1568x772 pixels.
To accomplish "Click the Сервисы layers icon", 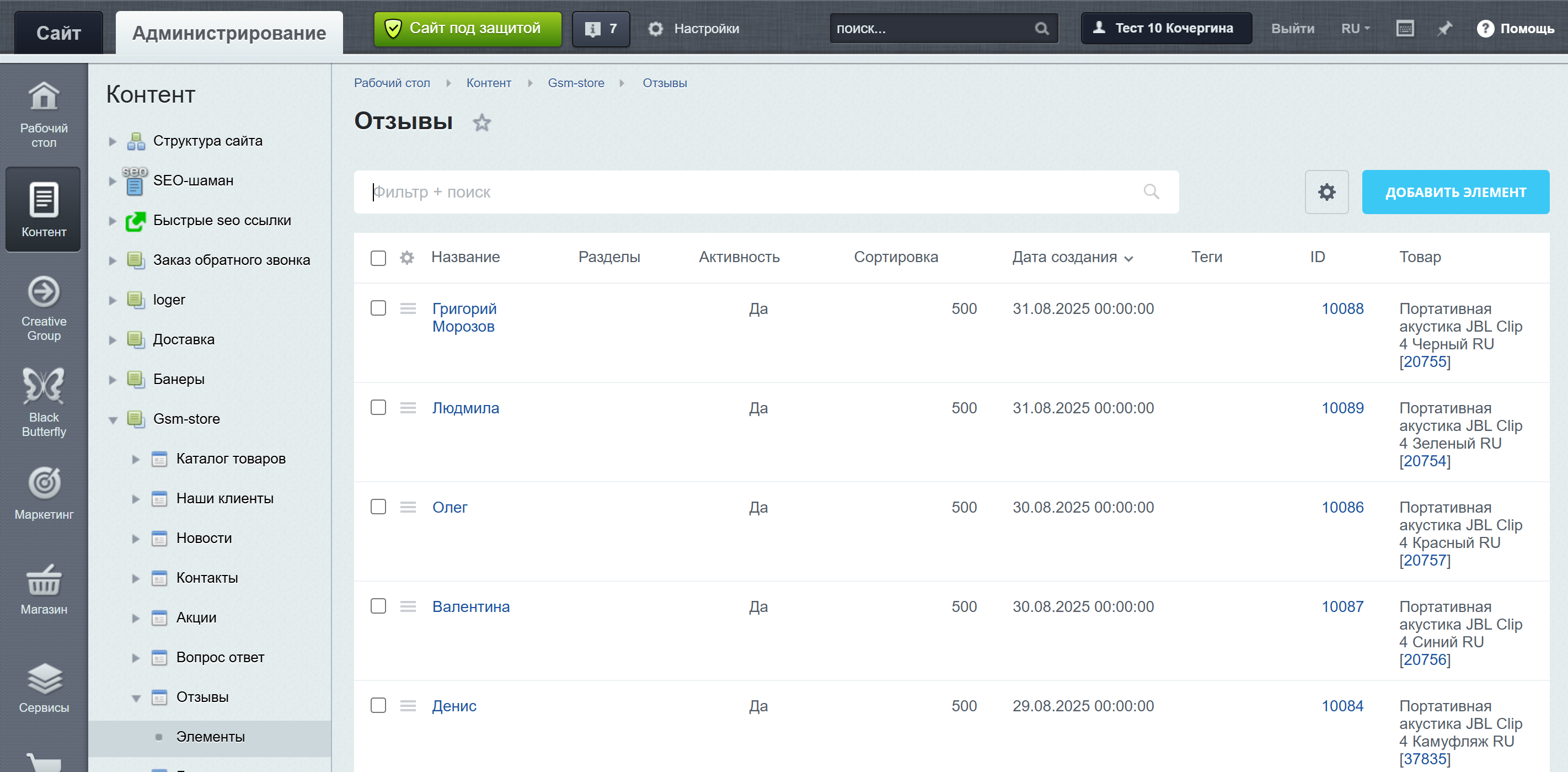I will 44,678.
